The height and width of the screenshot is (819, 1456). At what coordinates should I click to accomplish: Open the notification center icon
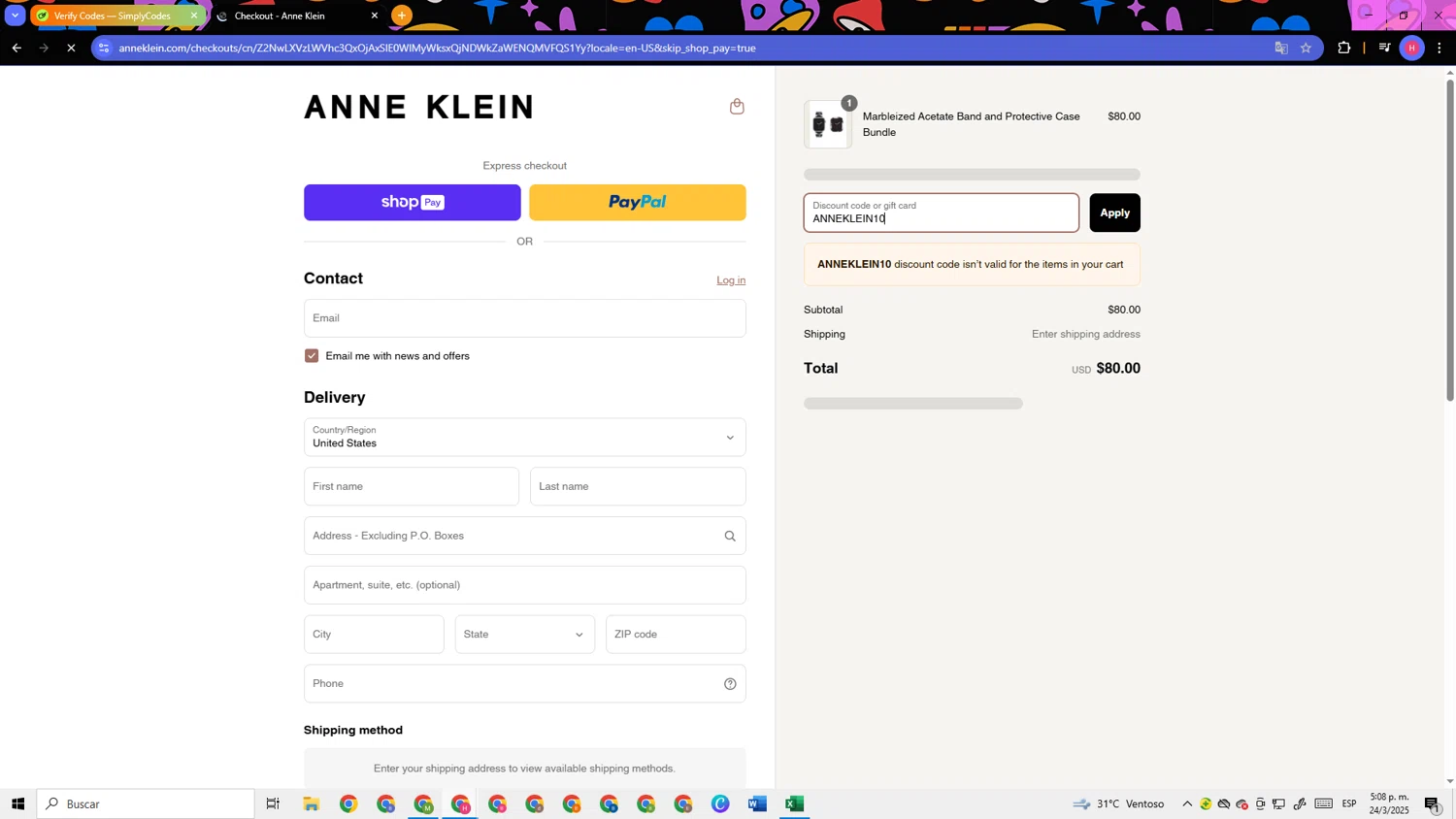click(x=1433, y=803)
